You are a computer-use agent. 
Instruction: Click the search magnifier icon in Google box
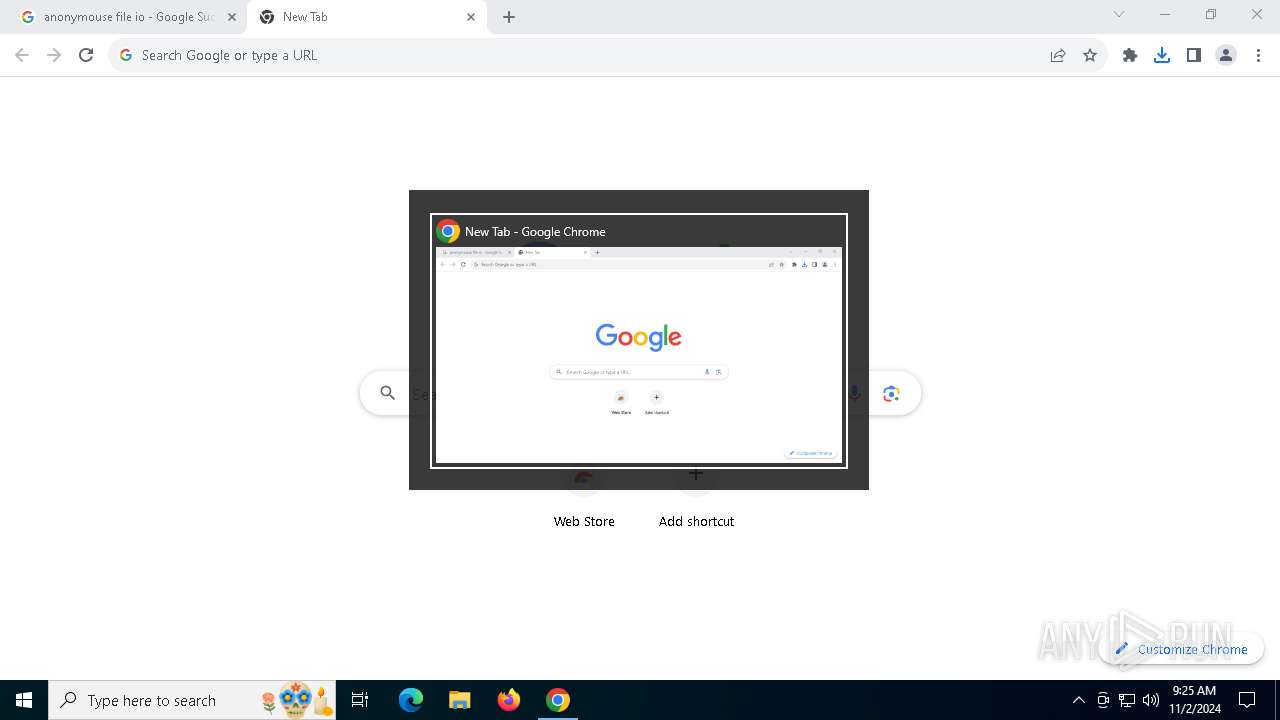pos(388,393)
